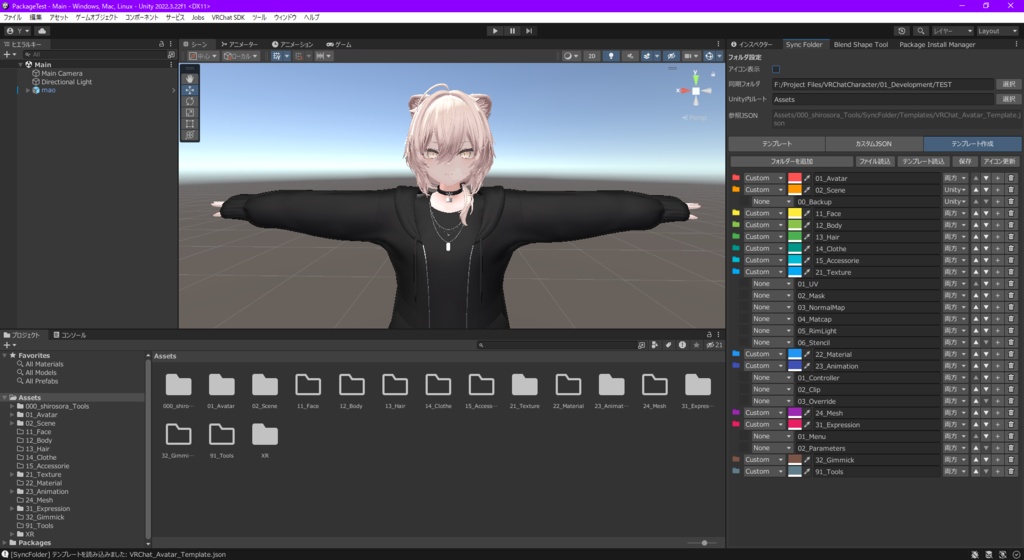Open sync target dropdown for 00_Backup
The image size is (1024, 560).
click(955, 202)
